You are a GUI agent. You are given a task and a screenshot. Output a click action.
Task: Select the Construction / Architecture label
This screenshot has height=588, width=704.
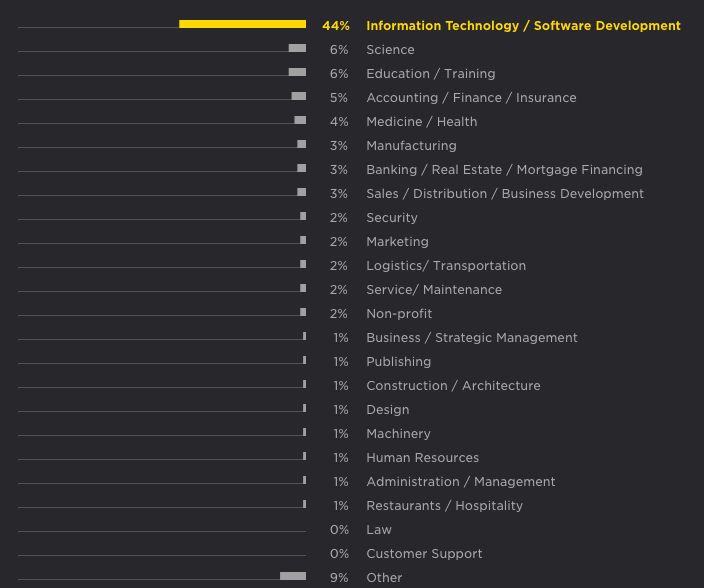point(453,386)
